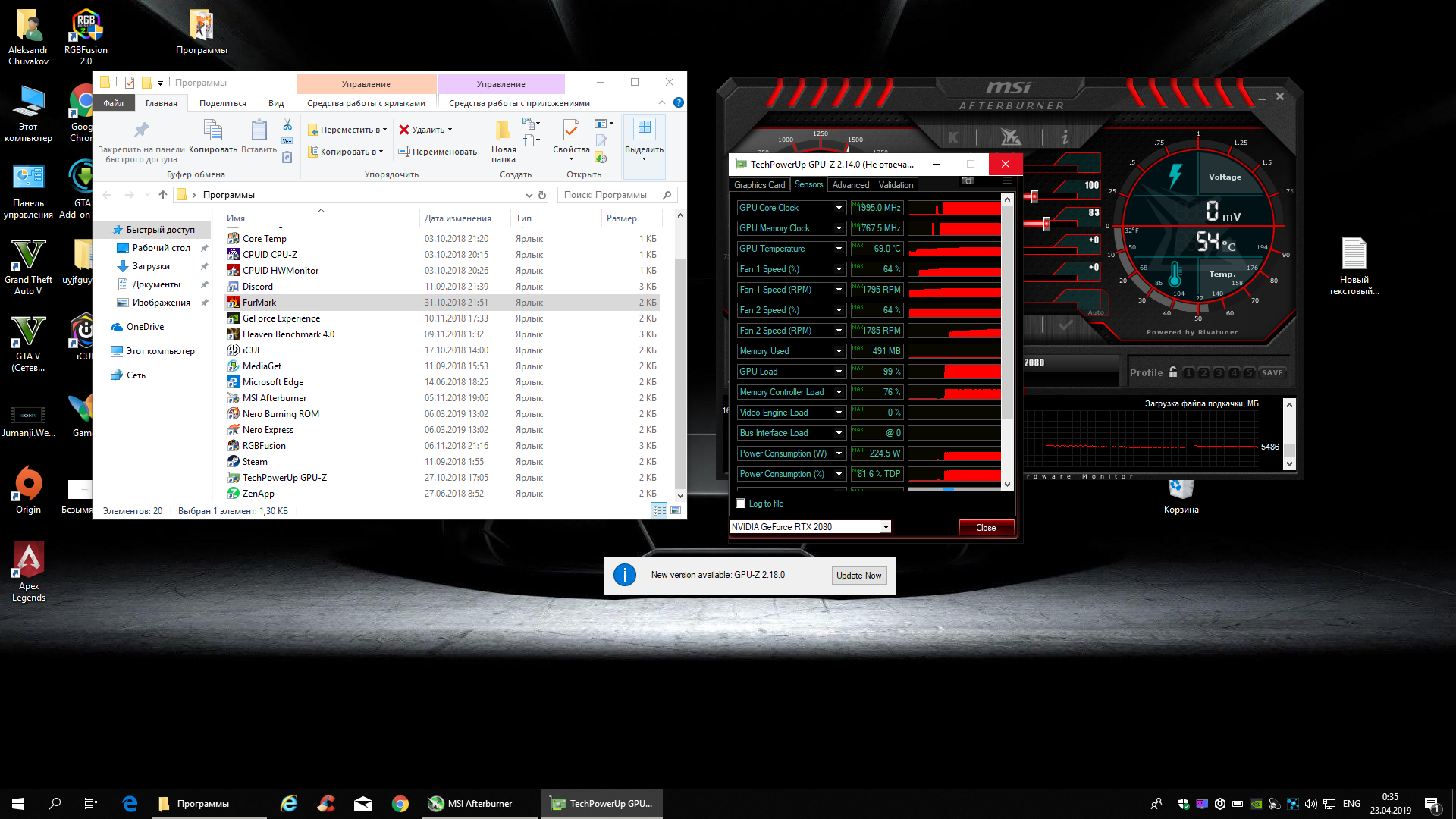
Task: Open Поделиться ribbon tab
Action: point(223,103)
